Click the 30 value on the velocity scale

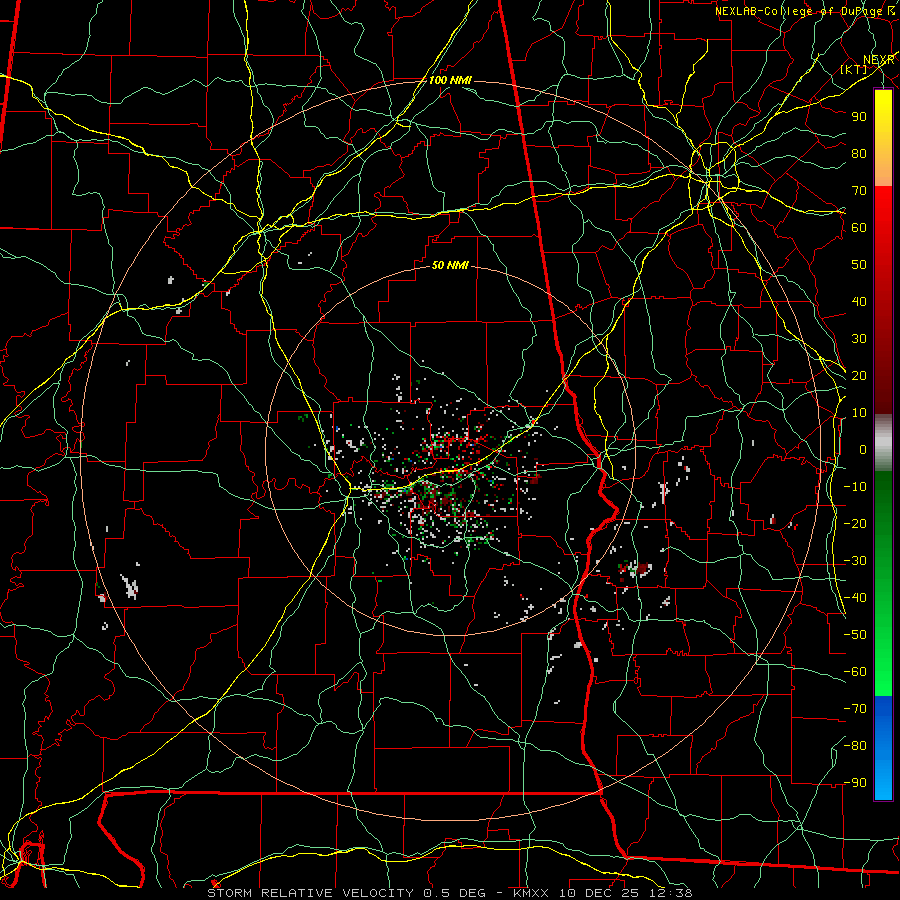(859, 339)
